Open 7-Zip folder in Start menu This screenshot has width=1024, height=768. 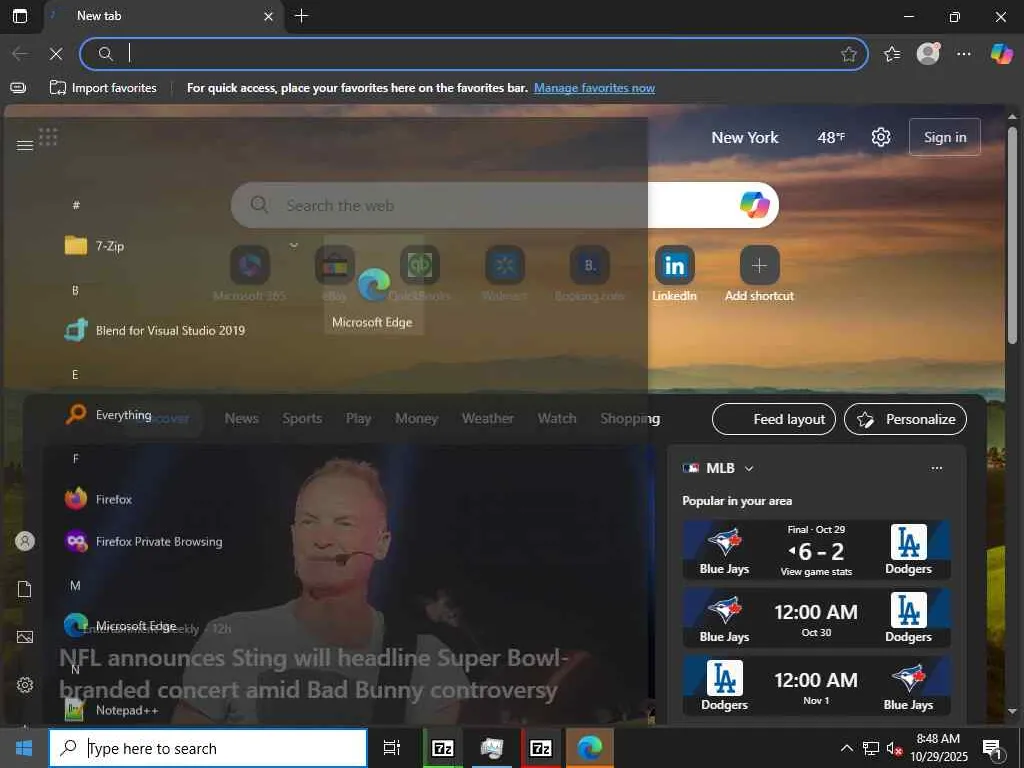pyautogui.click(x=180, y=246)
